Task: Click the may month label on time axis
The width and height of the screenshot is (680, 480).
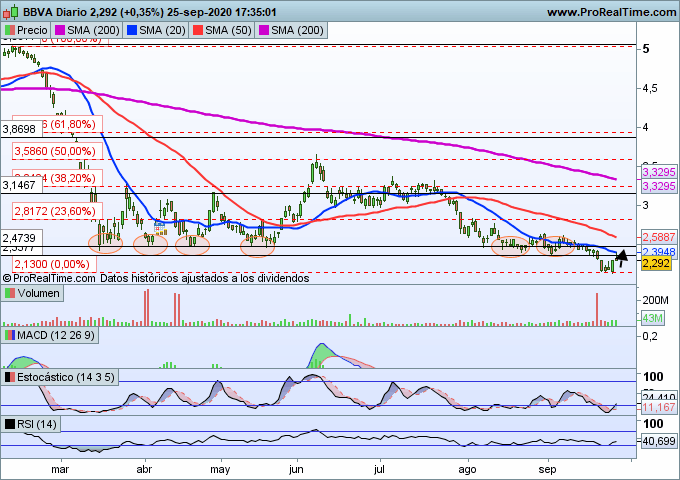Action: (x=220, y=469)
